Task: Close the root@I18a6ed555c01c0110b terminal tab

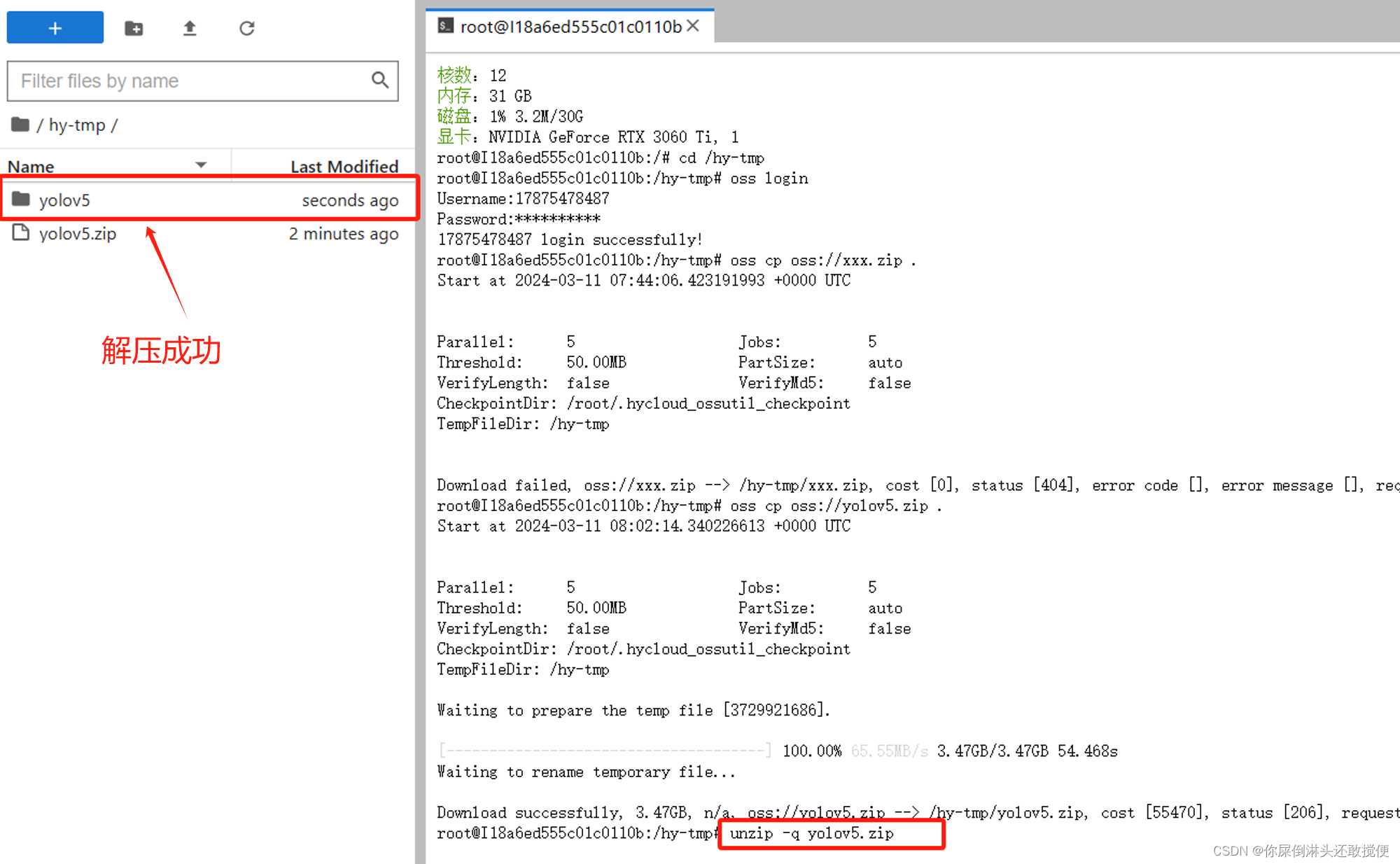Action: (693, 26)
